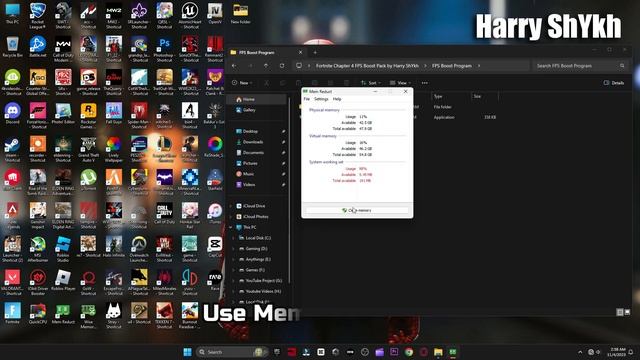The image size is (640, 360).
Task: Click the Fortnite Chapter 4 FPS Boost Pack breadcrumb
Action: click(x=367, y=66)
